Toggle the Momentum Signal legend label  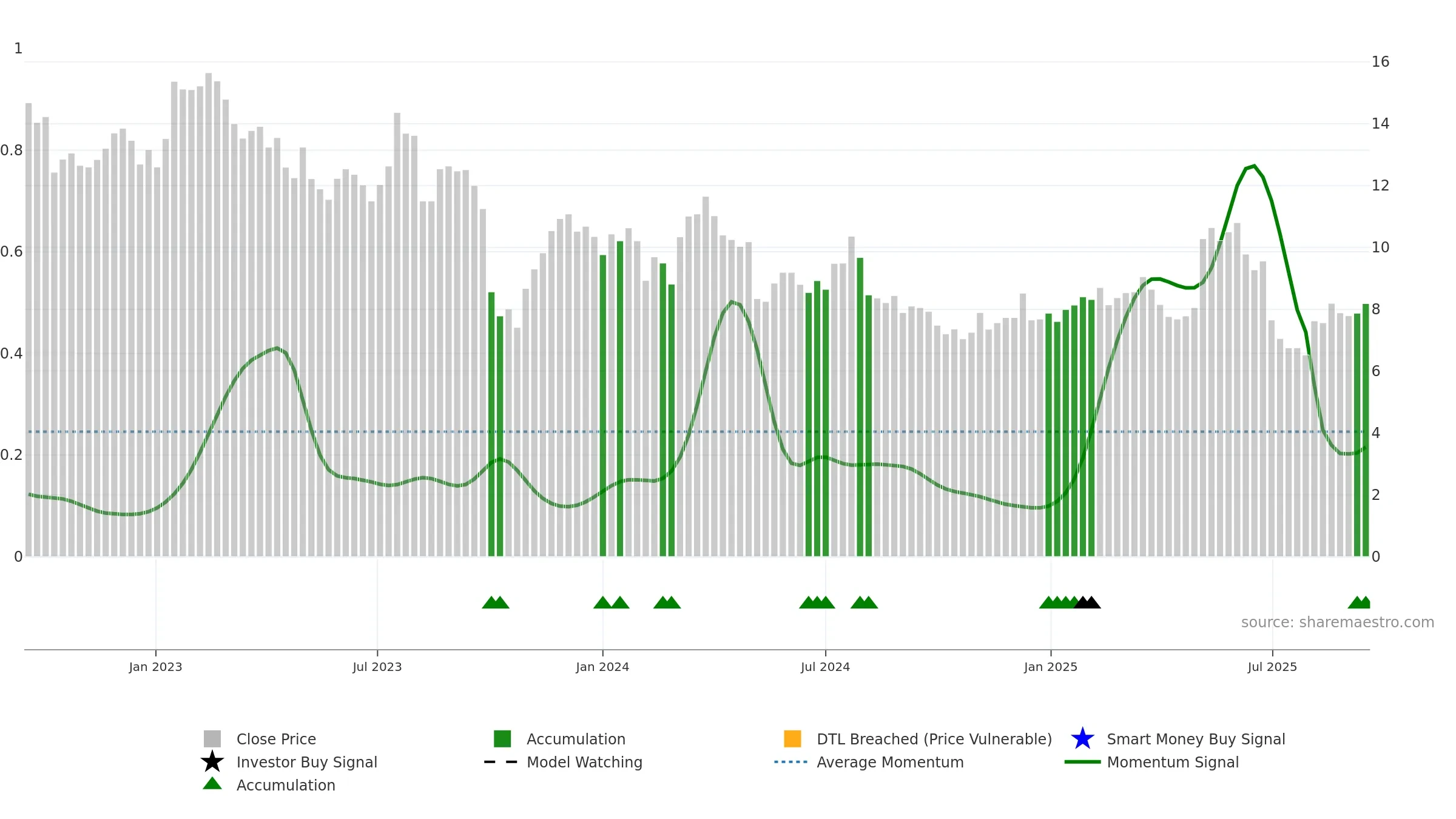coord(1173,762)
